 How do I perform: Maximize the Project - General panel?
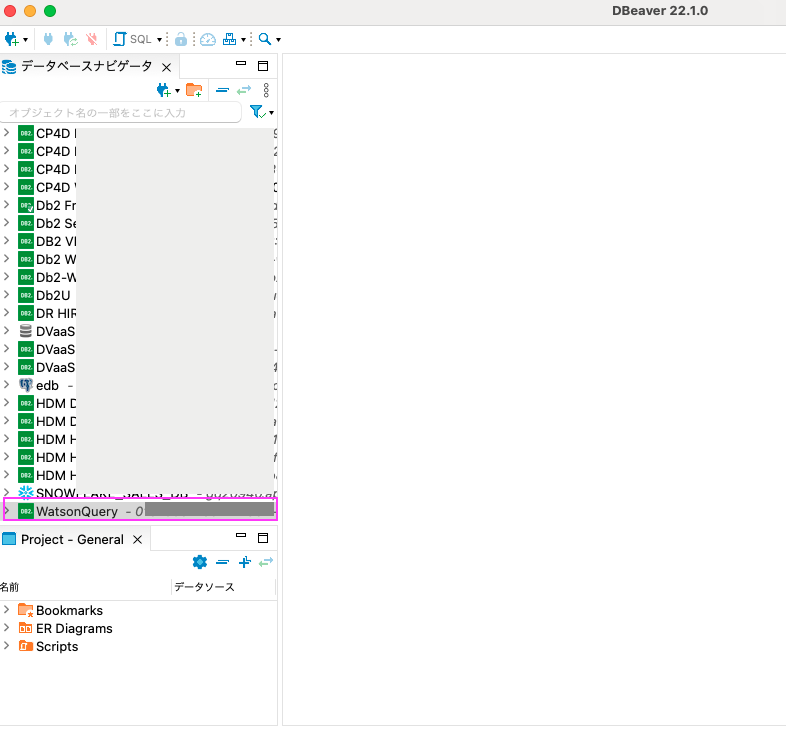(x=263, y=538)
